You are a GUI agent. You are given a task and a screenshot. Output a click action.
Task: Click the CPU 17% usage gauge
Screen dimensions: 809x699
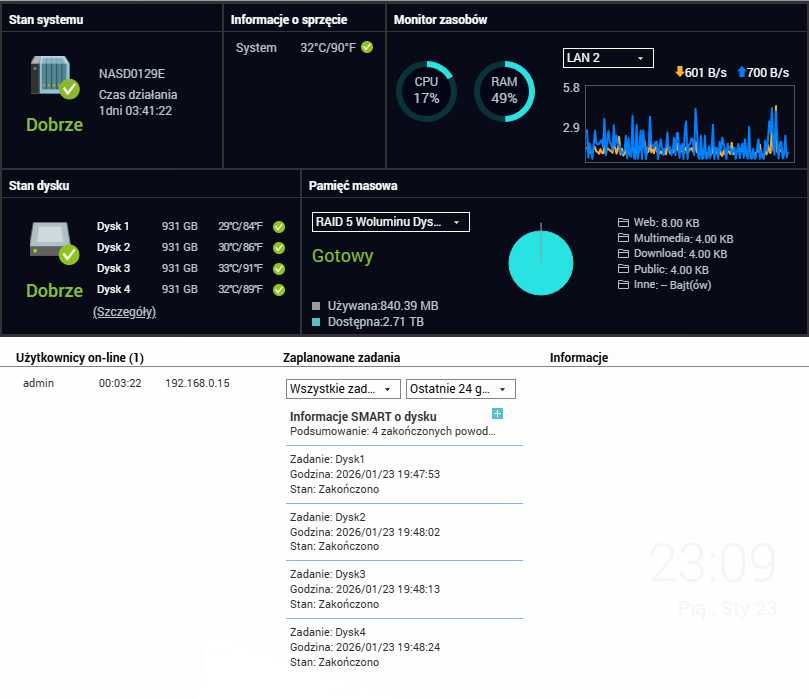(426, 91)
